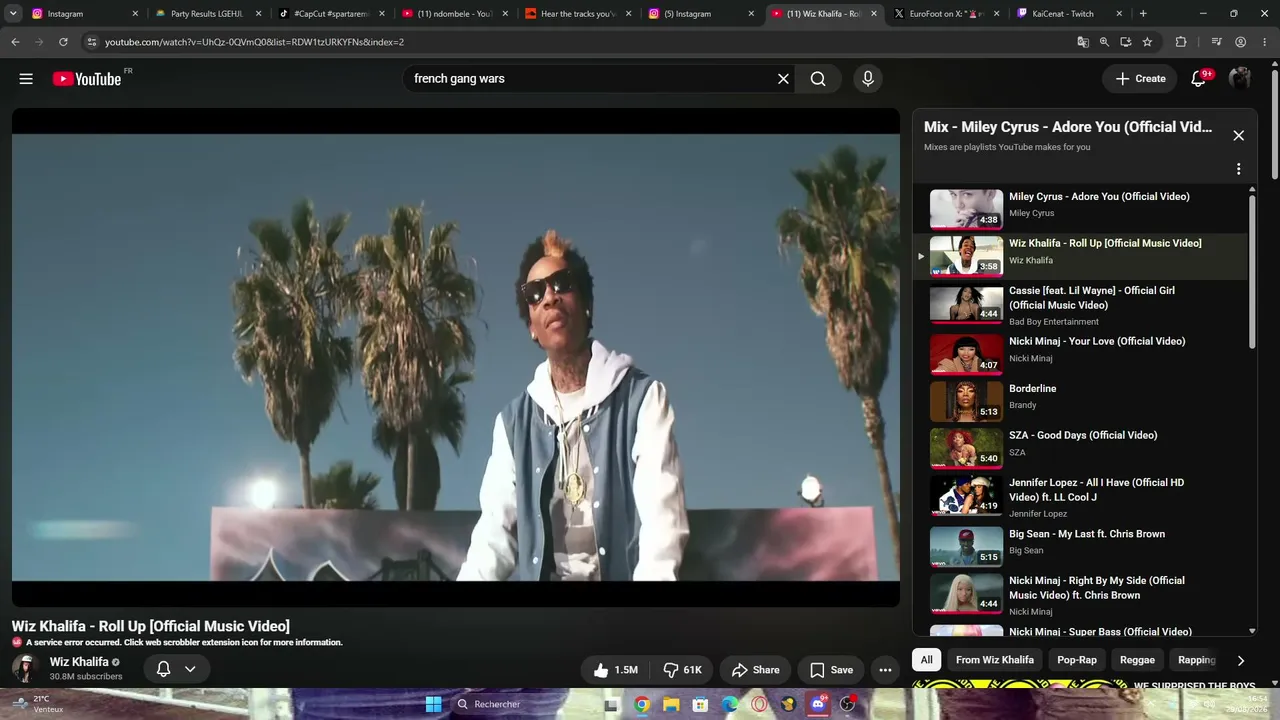Switch to the KaiCenat Twitch tab
This screenshot has width=1280, height=720.
[x=1069, y=14]
